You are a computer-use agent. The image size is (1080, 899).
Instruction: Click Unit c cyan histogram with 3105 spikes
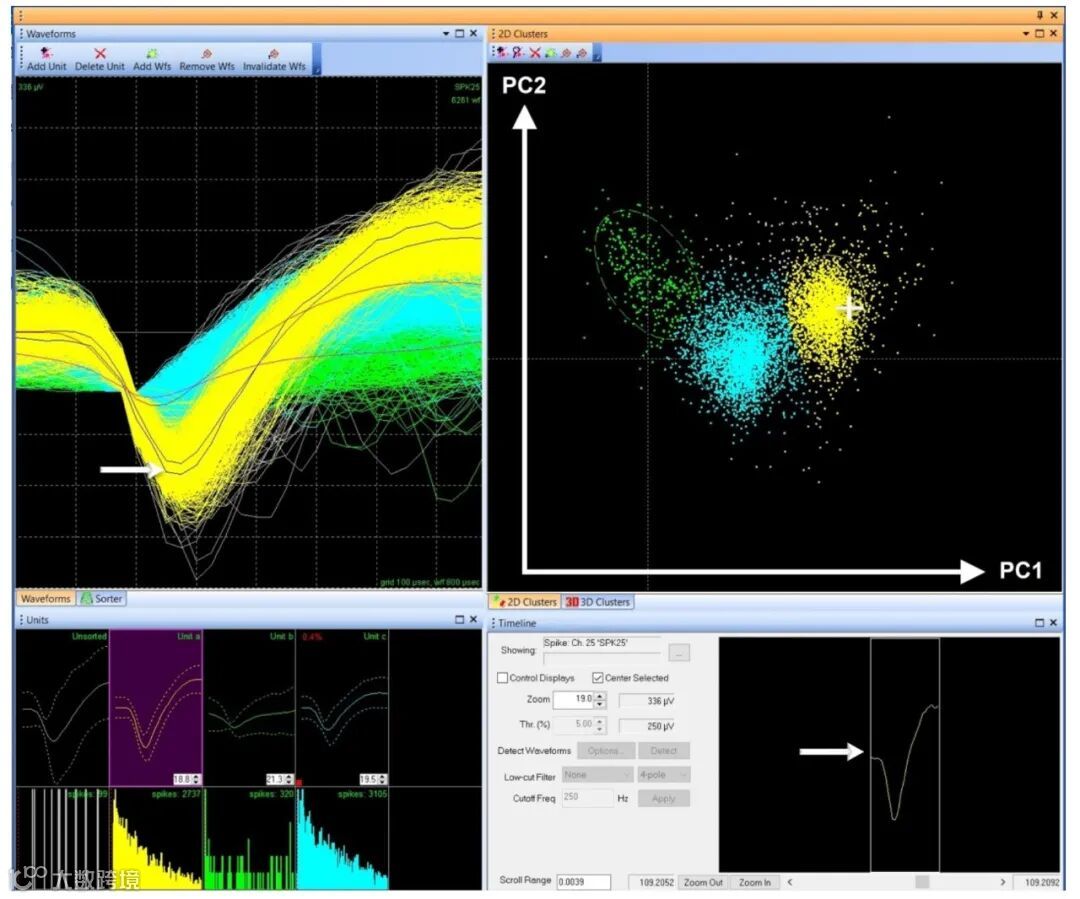tap(342, 838)
